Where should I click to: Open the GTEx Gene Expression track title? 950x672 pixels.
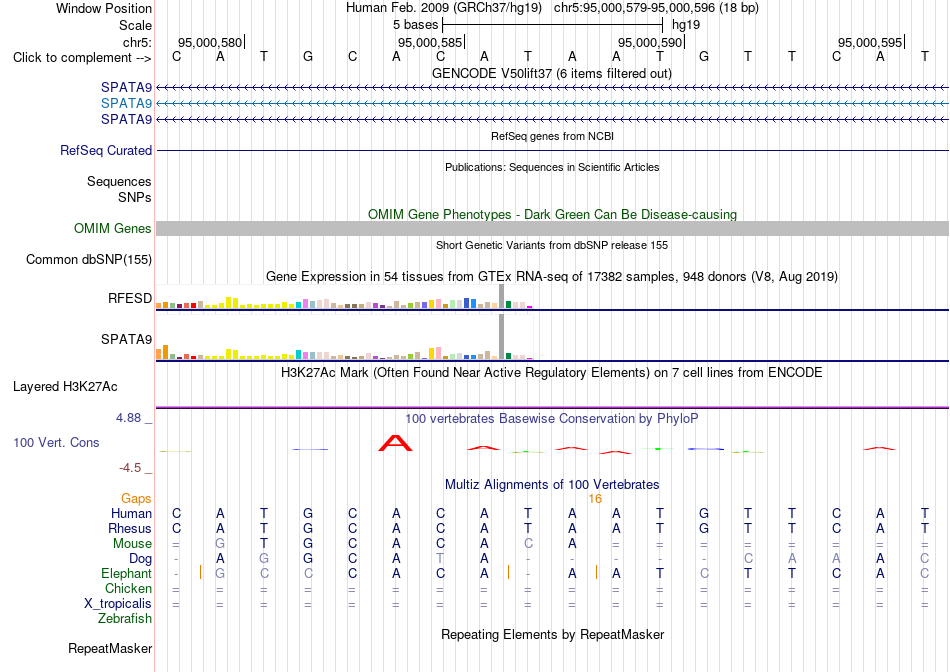552,276
